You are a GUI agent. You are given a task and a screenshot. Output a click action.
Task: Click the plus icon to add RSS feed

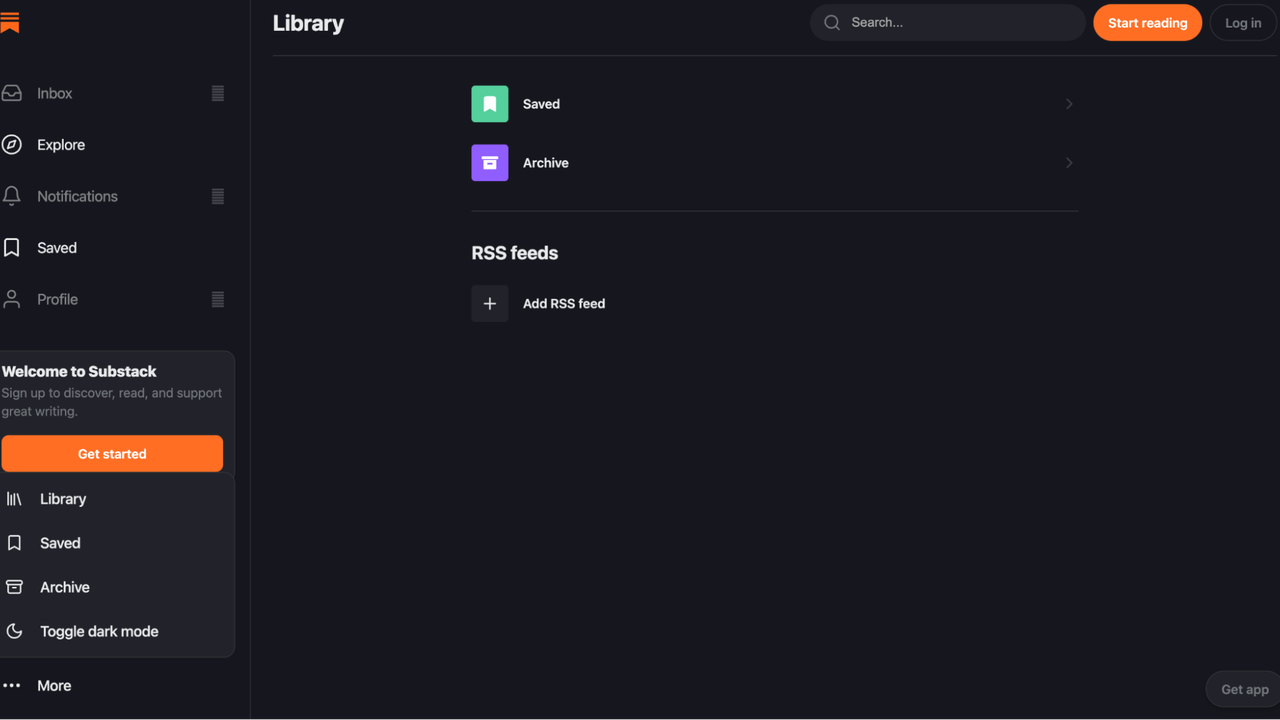pos(489,303)
